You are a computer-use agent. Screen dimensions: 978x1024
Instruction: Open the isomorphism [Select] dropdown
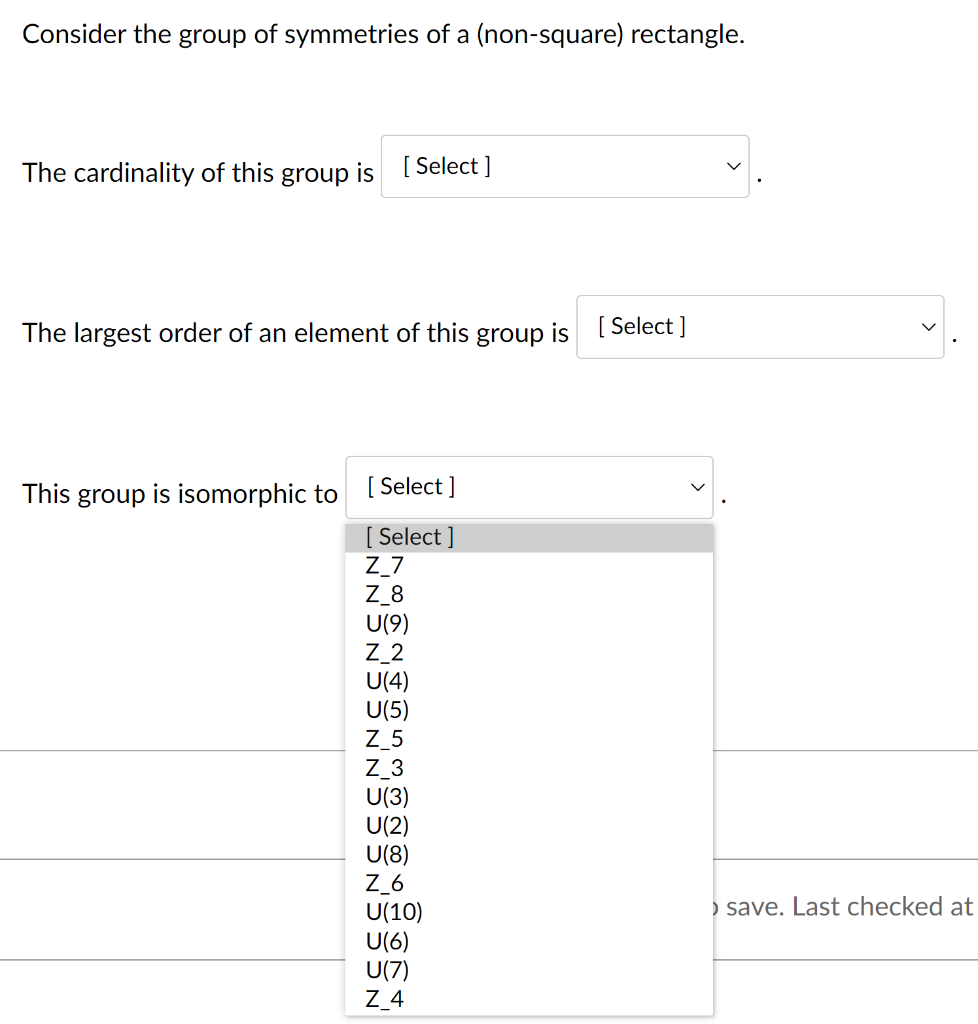(x=528, y=487)
